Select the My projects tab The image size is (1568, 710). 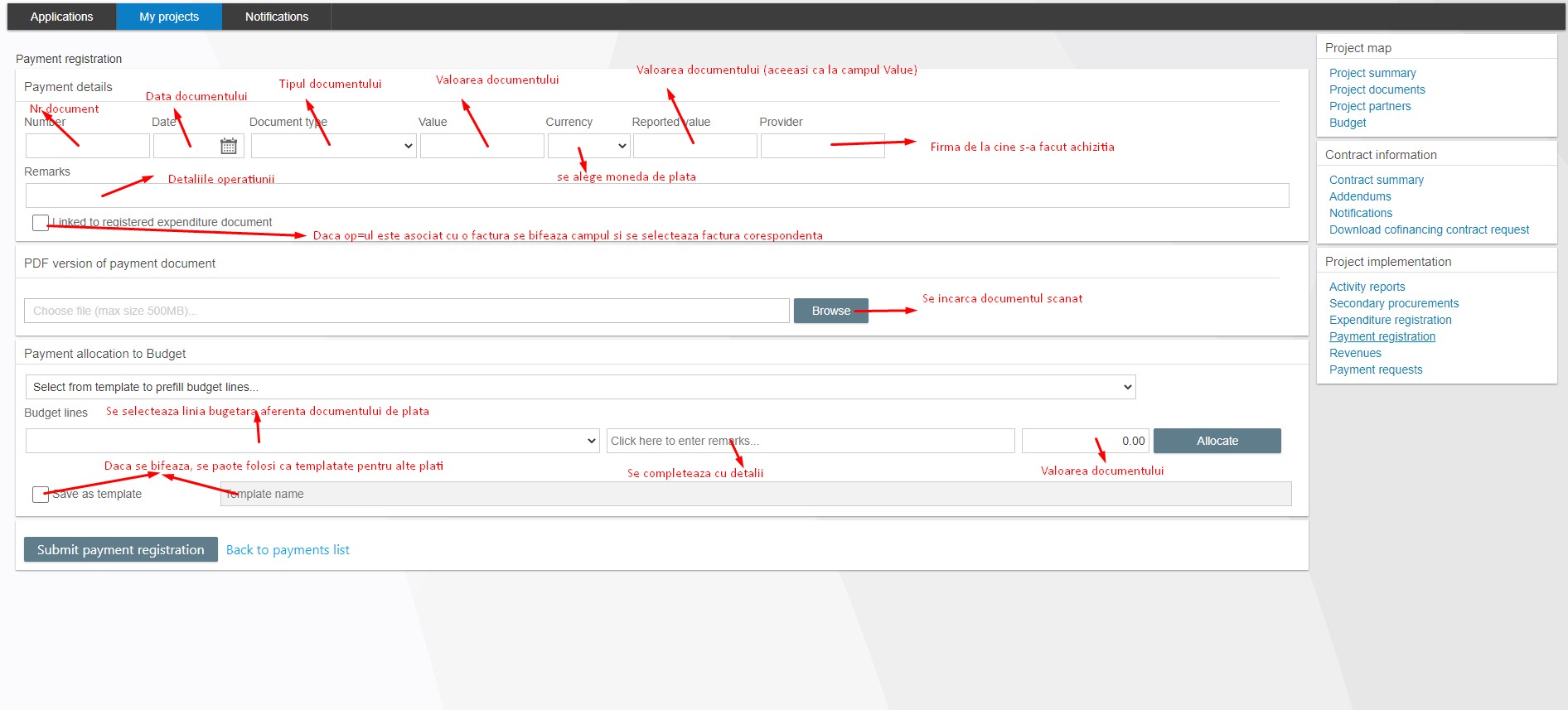pyautogui.click(x=169, y=17)
